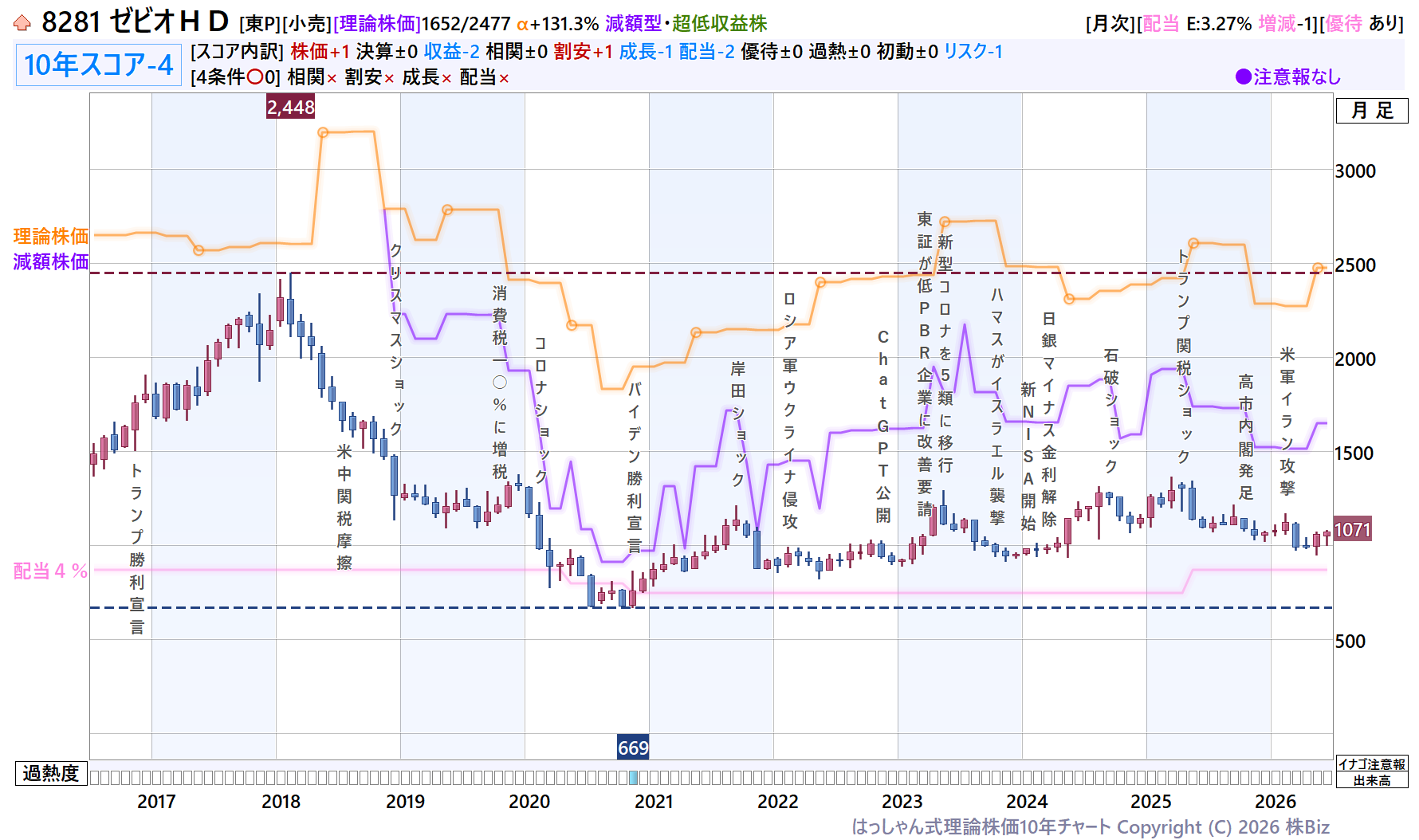This screenshot has height=840, width=1419.
Task: Click the purple 注意報なし status dot
Action: coord(1243,77)
